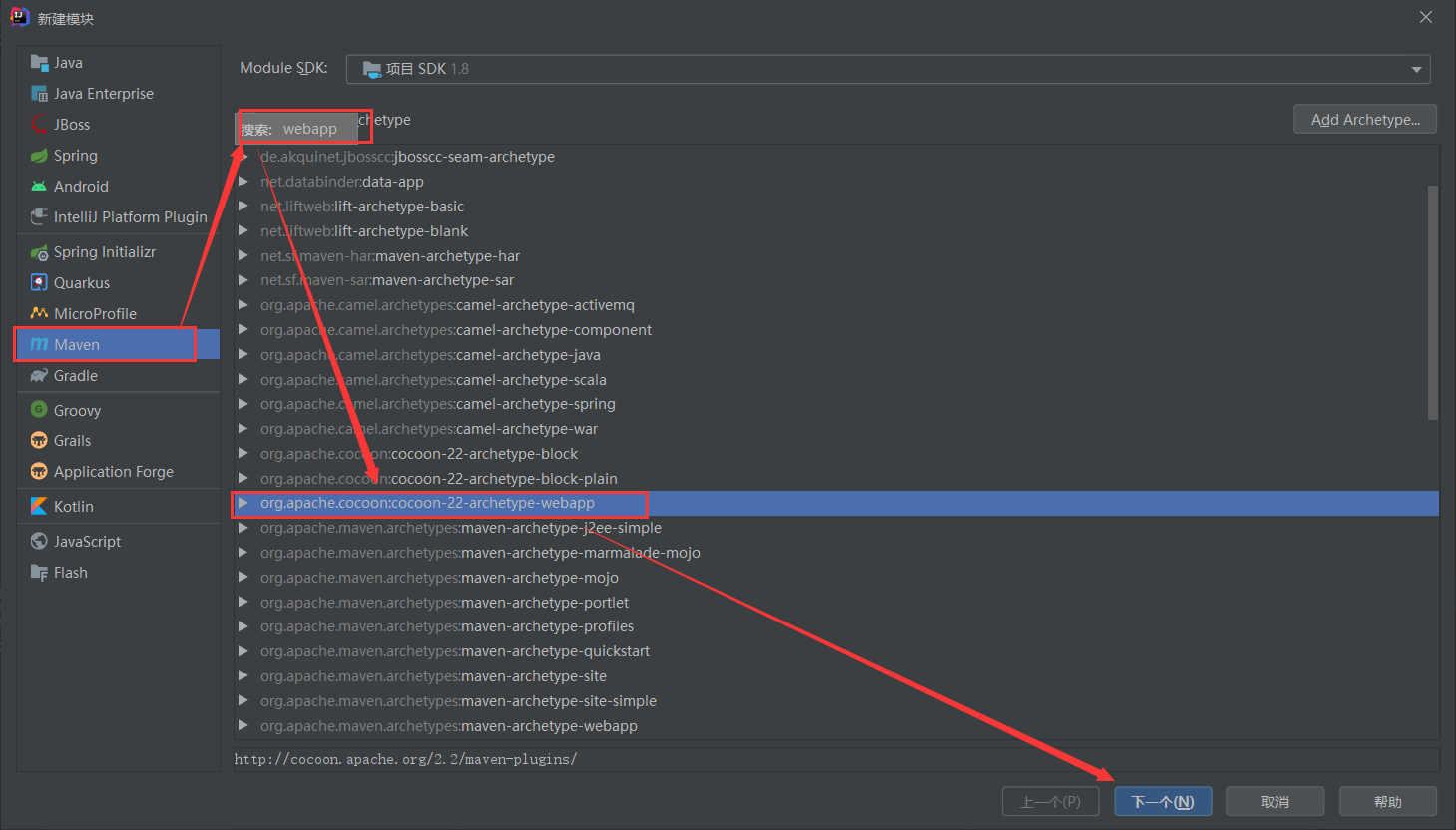Select maven-archetype-site-simple row

[836, 701]
